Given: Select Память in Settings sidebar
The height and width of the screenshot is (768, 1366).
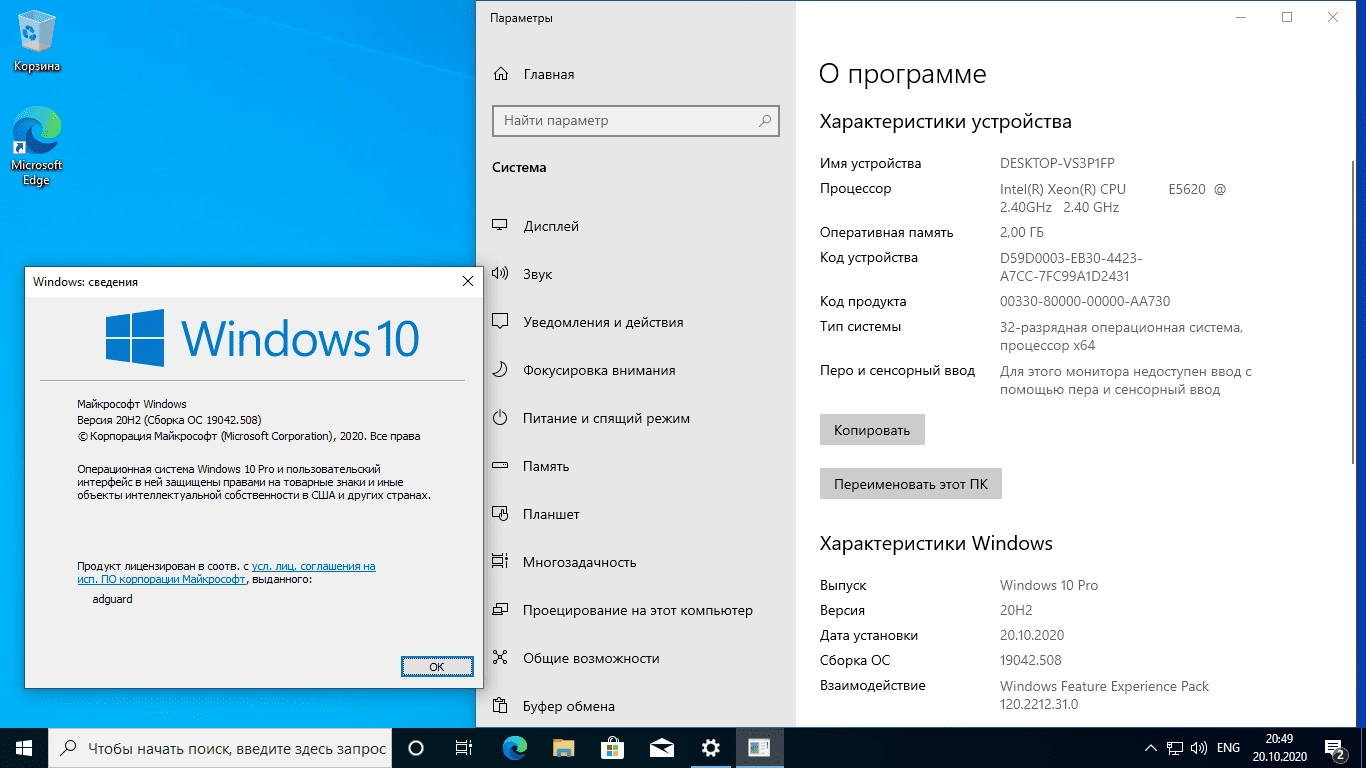Looking at the screenshot, I should (636, 466).
